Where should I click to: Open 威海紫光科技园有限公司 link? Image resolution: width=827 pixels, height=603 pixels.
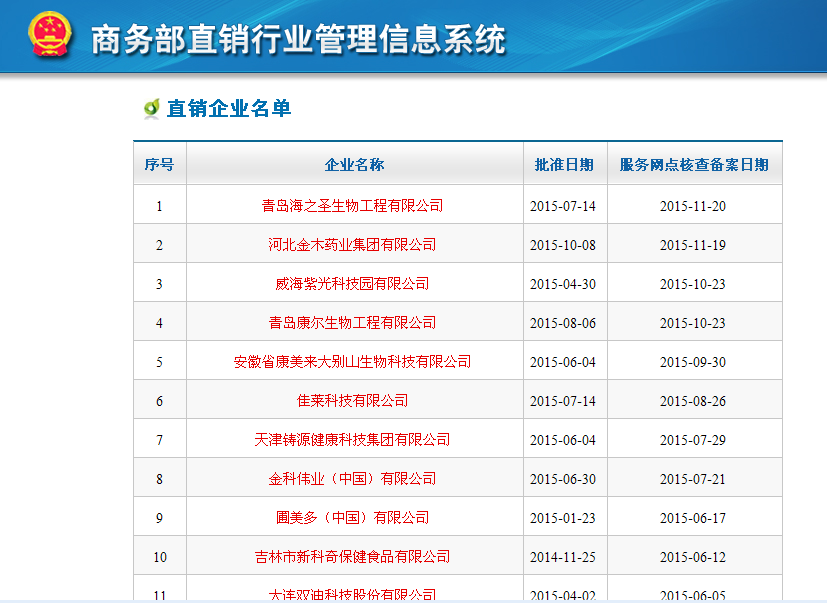click(352, 284)
